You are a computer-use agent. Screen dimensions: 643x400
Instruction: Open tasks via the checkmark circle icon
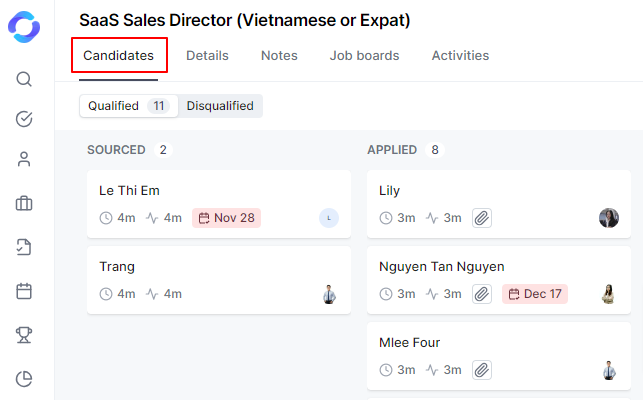coord(25,119)
